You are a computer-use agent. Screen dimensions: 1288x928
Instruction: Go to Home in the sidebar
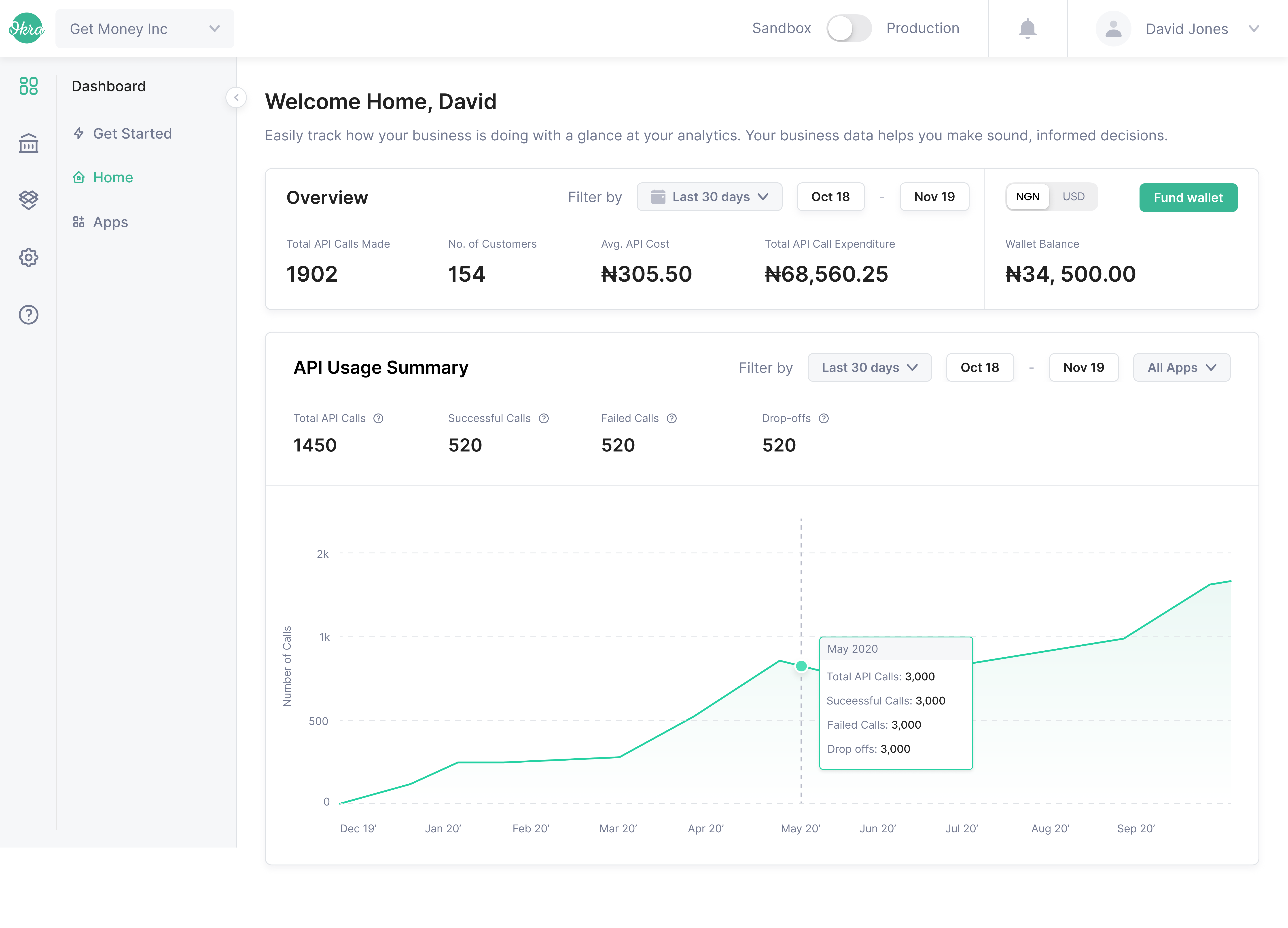103,177
